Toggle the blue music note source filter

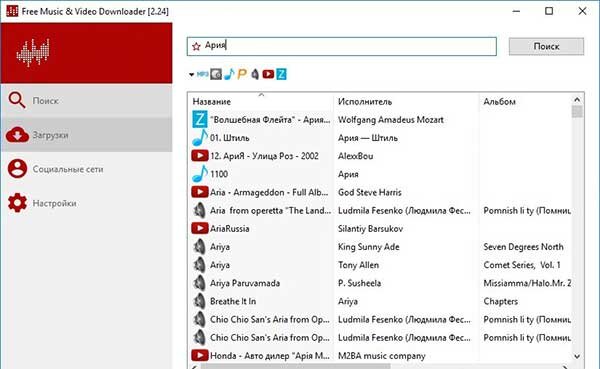click(x=229, y=74)
